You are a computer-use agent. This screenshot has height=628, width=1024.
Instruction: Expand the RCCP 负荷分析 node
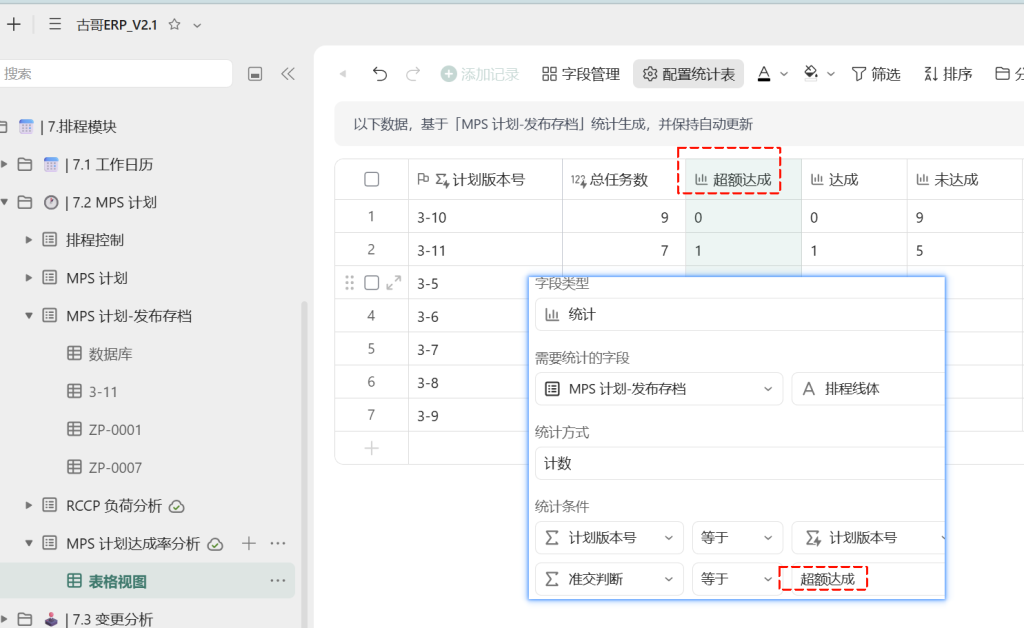tap(29, 505)
